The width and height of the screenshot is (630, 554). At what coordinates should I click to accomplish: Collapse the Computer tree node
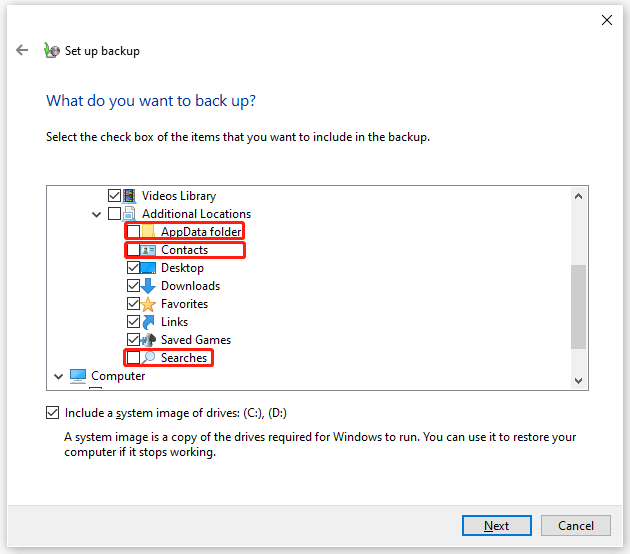pyautogui.click(x=56, y=377)
